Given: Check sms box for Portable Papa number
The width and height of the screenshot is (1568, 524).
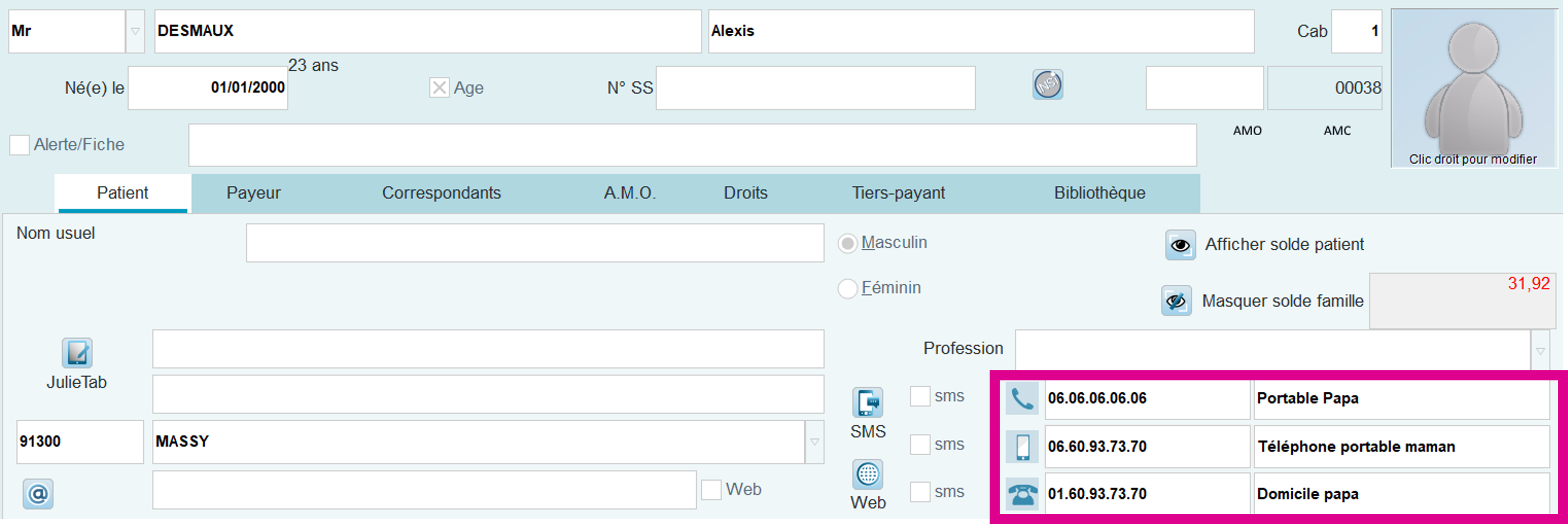Looking at the screenshot, I should (920, 396).
